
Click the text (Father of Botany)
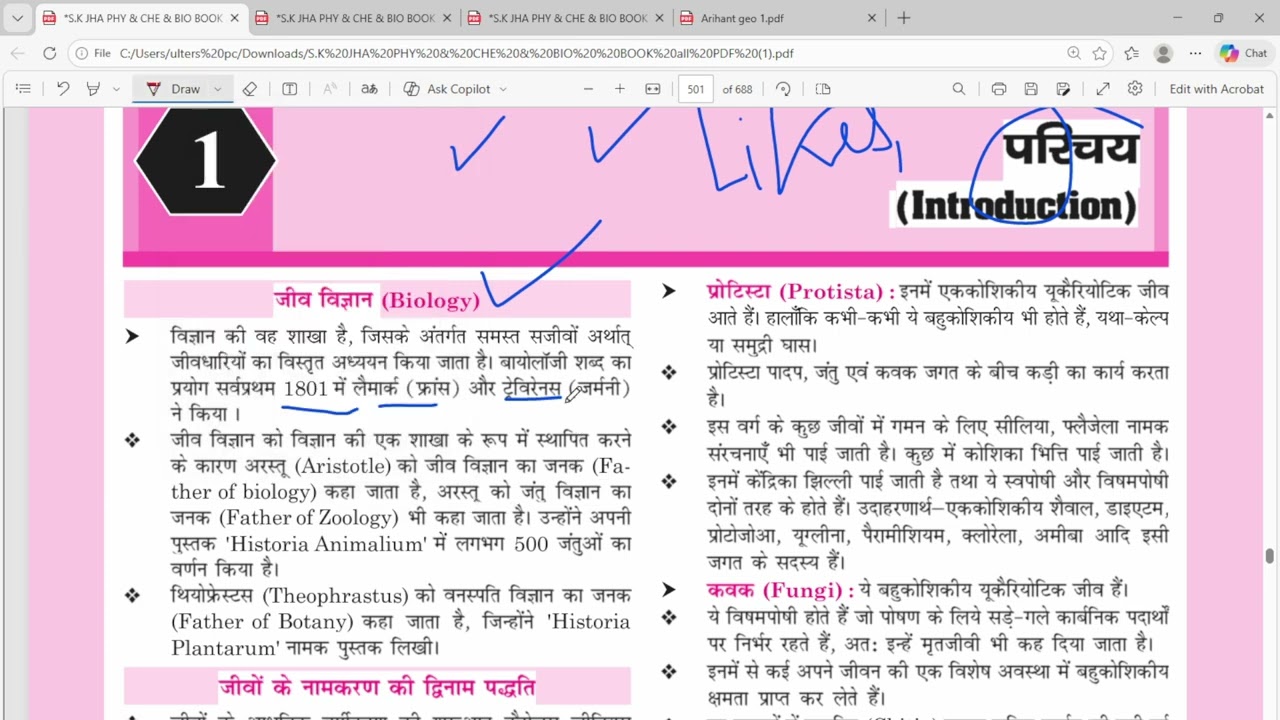262,622
